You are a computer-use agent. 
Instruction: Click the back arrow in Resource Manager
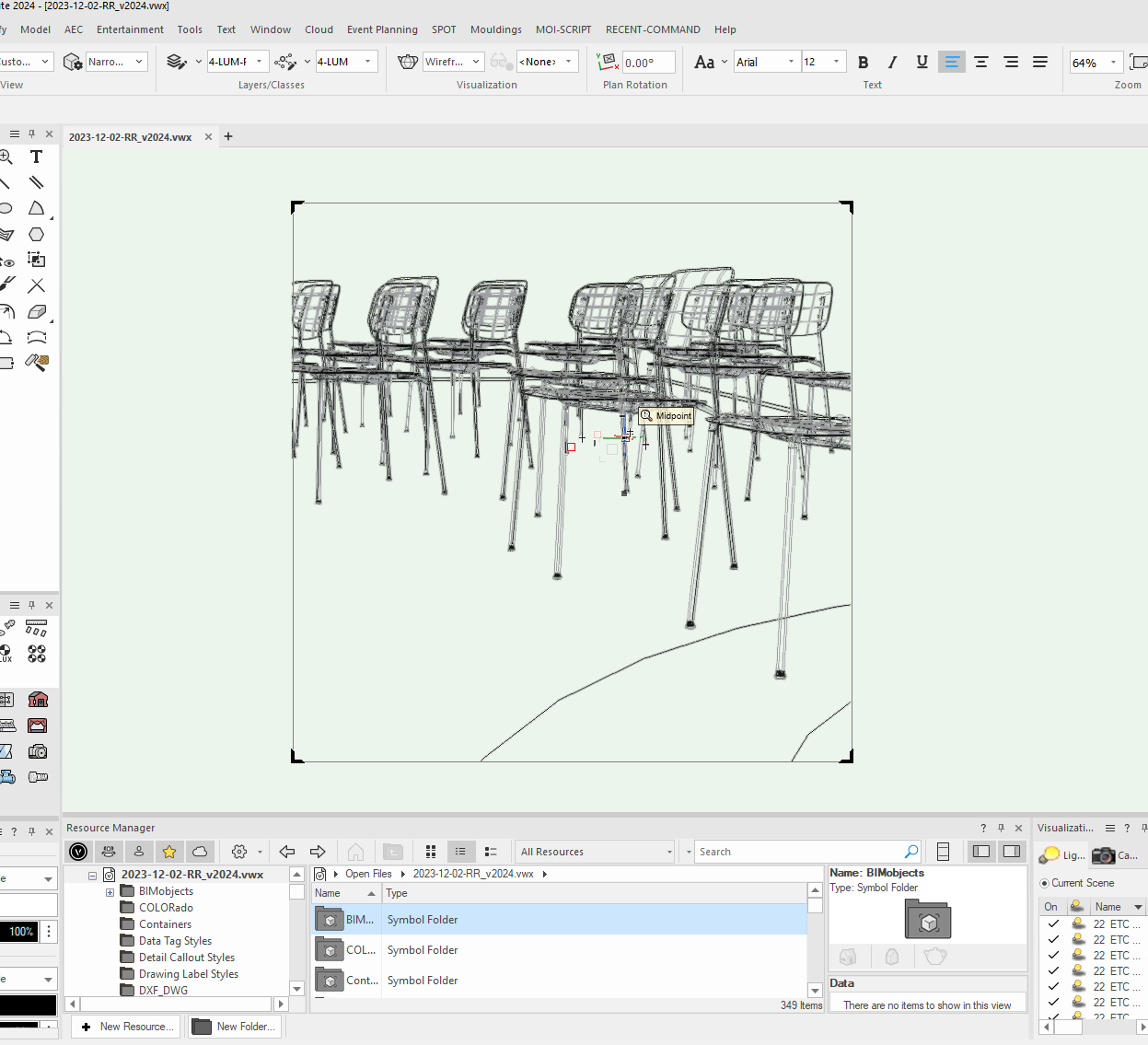[x=286, y=852]
